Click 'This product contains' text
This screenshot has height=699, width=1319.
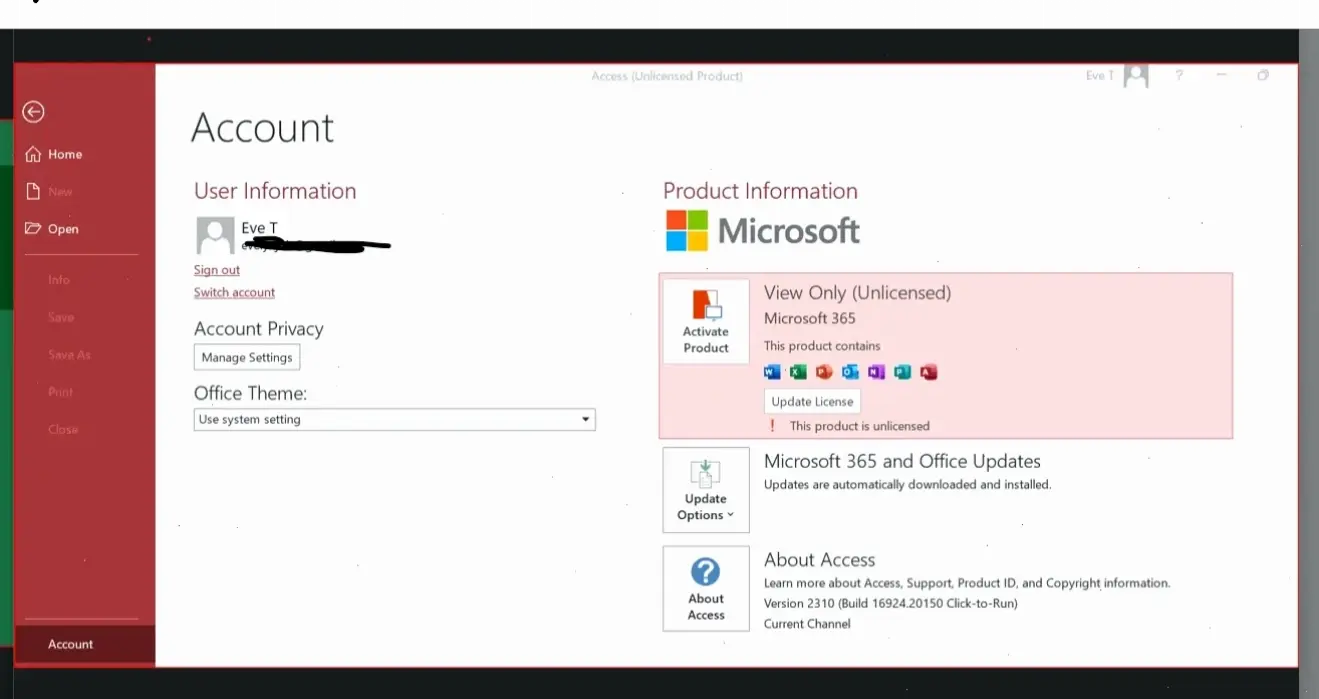point(822,346)
